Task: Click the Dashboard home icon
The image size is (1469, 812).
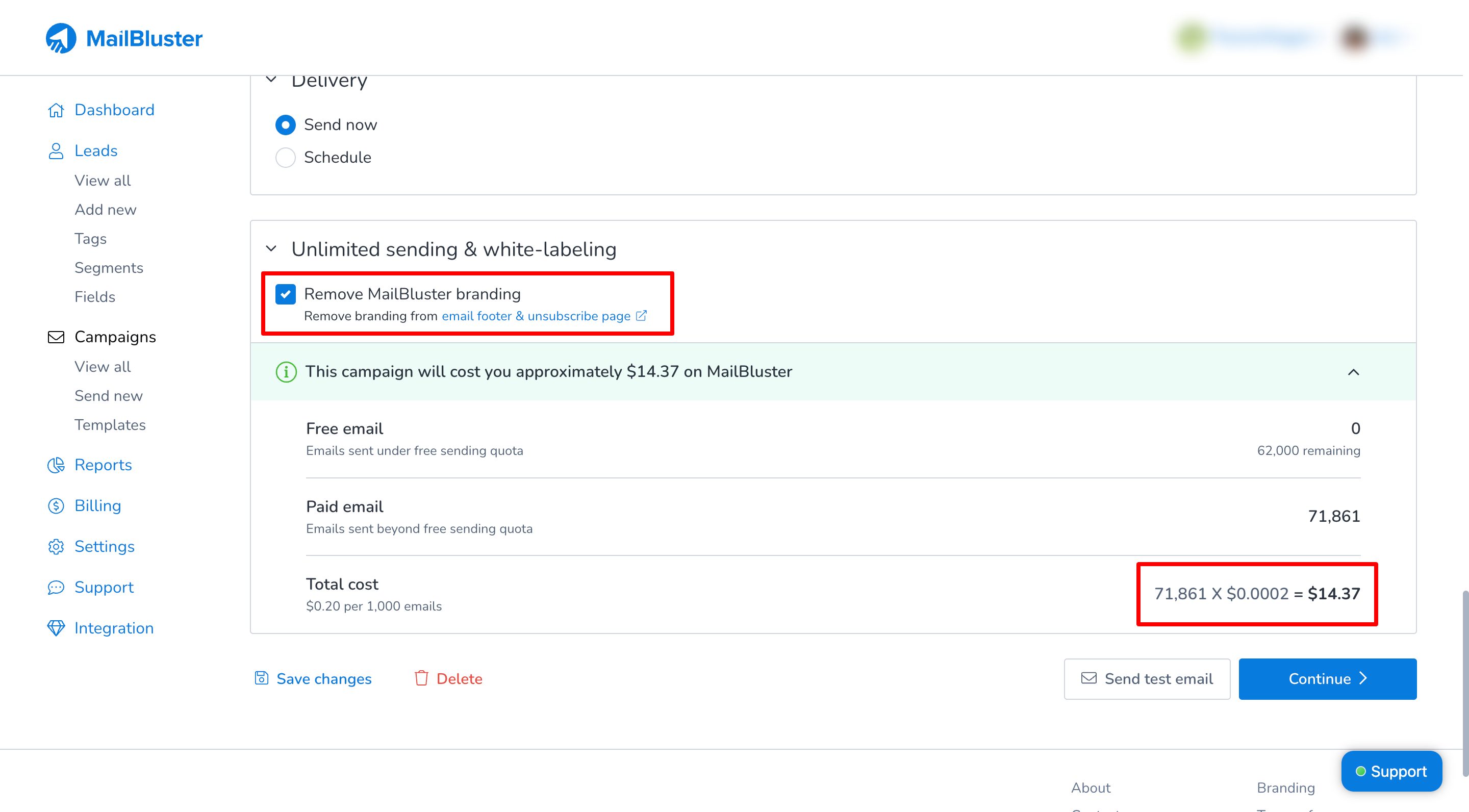Action: pyautogui.click(x=56, y=110)
